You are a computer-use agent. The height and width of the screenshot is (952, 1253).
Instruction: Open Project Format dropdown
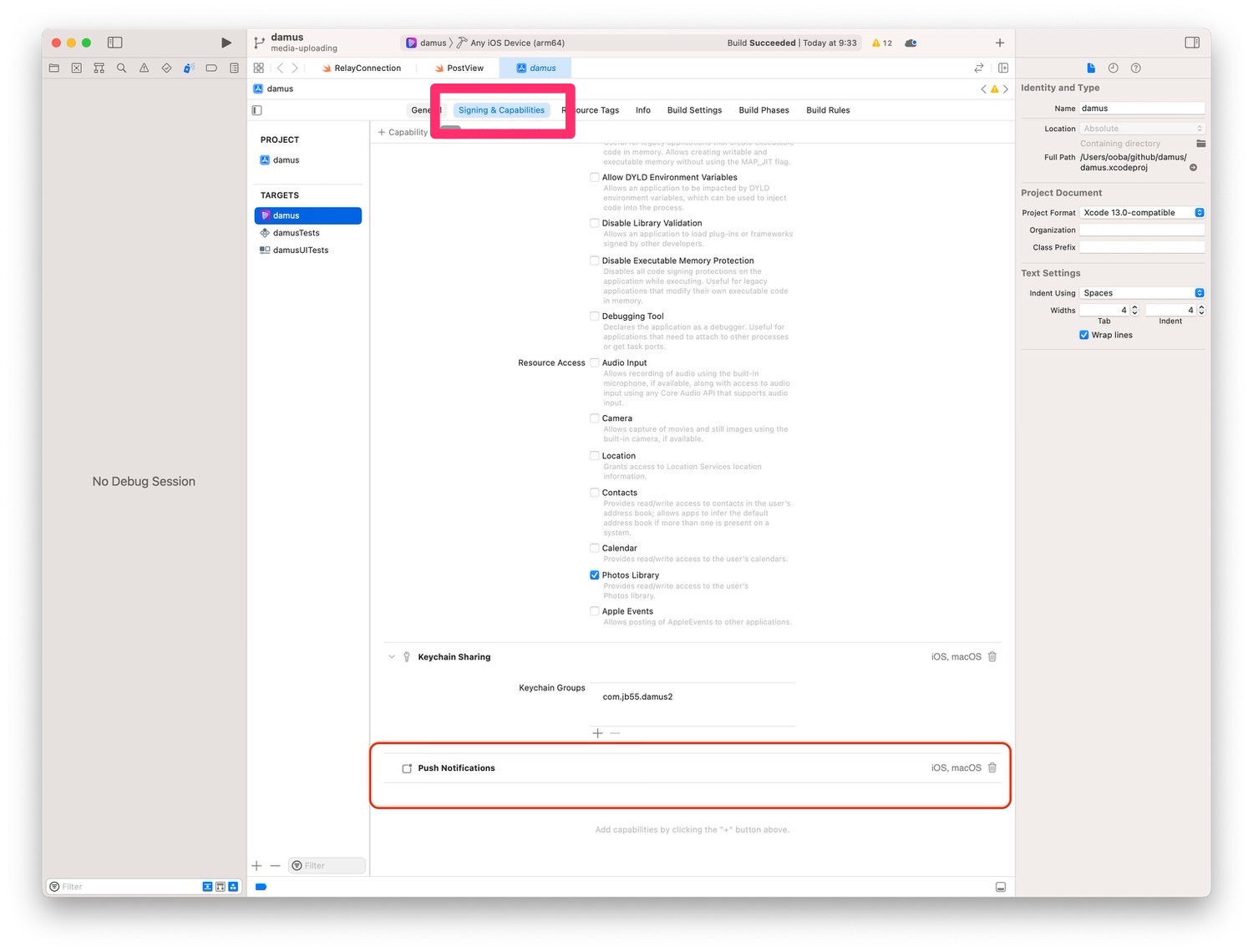coord(1142,213)
